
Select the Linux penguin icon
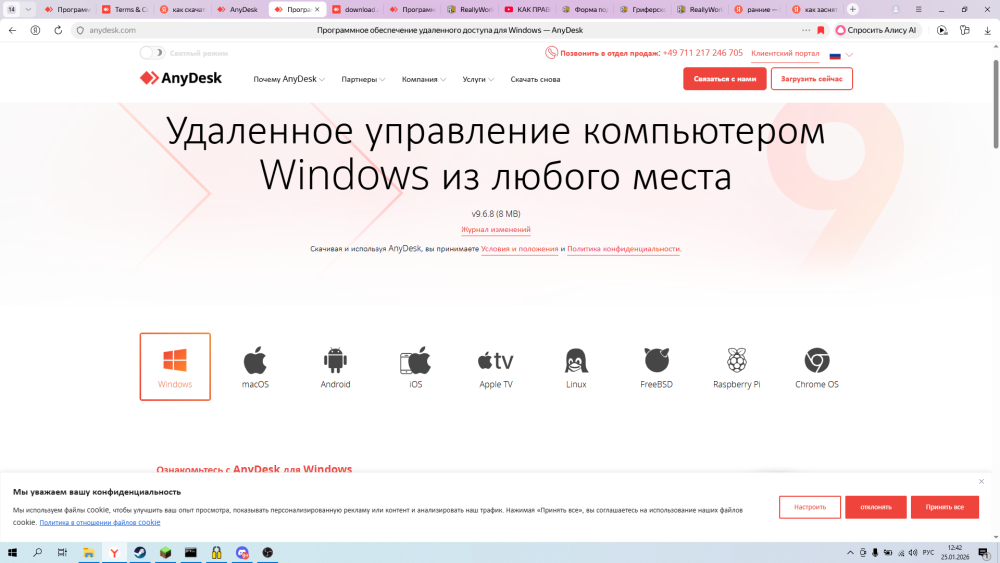click(x=576, y=367)
